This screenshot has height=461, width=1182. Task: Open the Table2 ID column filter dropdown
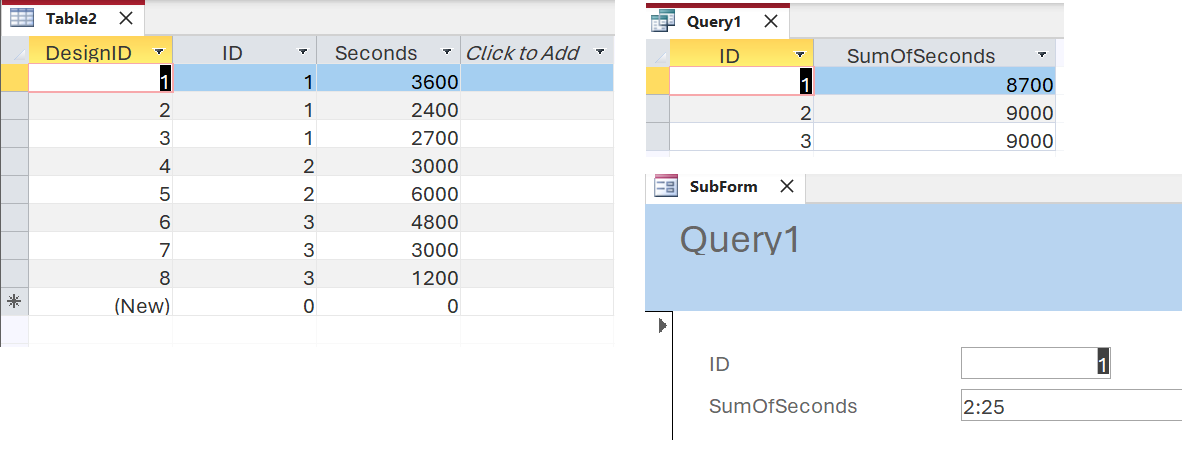303,52
